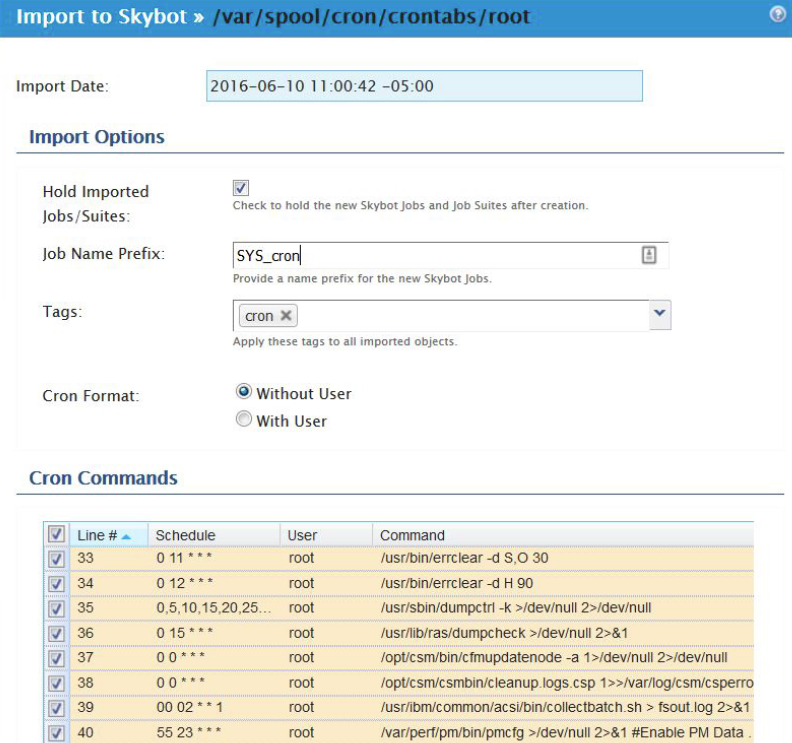Viewport: 792px width, 743px height.
Task: Click the Import Date field
Action: pyautogui.click(x=424, y=86)
